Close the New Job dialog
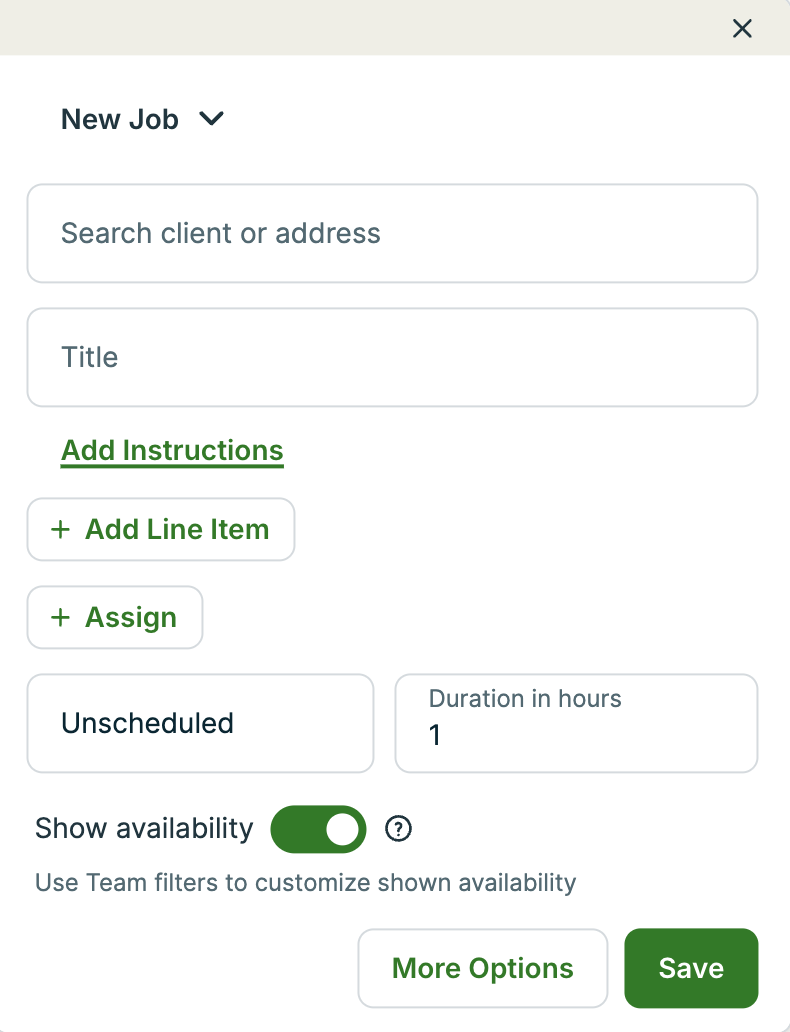 (x=742, y=28)
